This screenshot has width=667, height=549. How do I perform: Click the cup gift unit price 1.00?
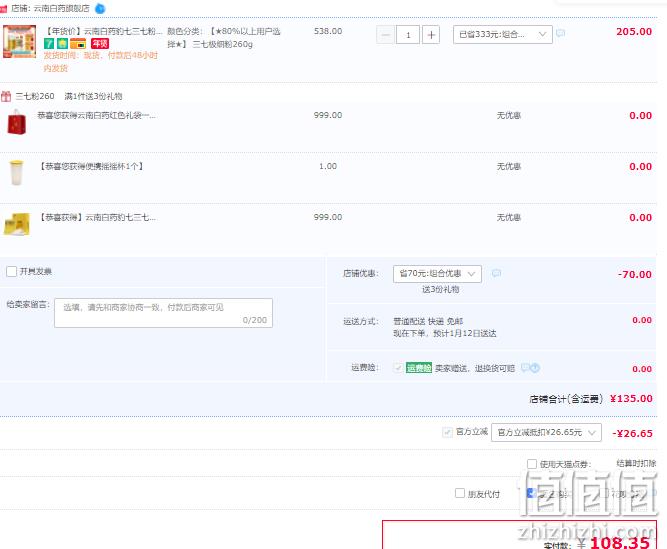click(328, 166)
